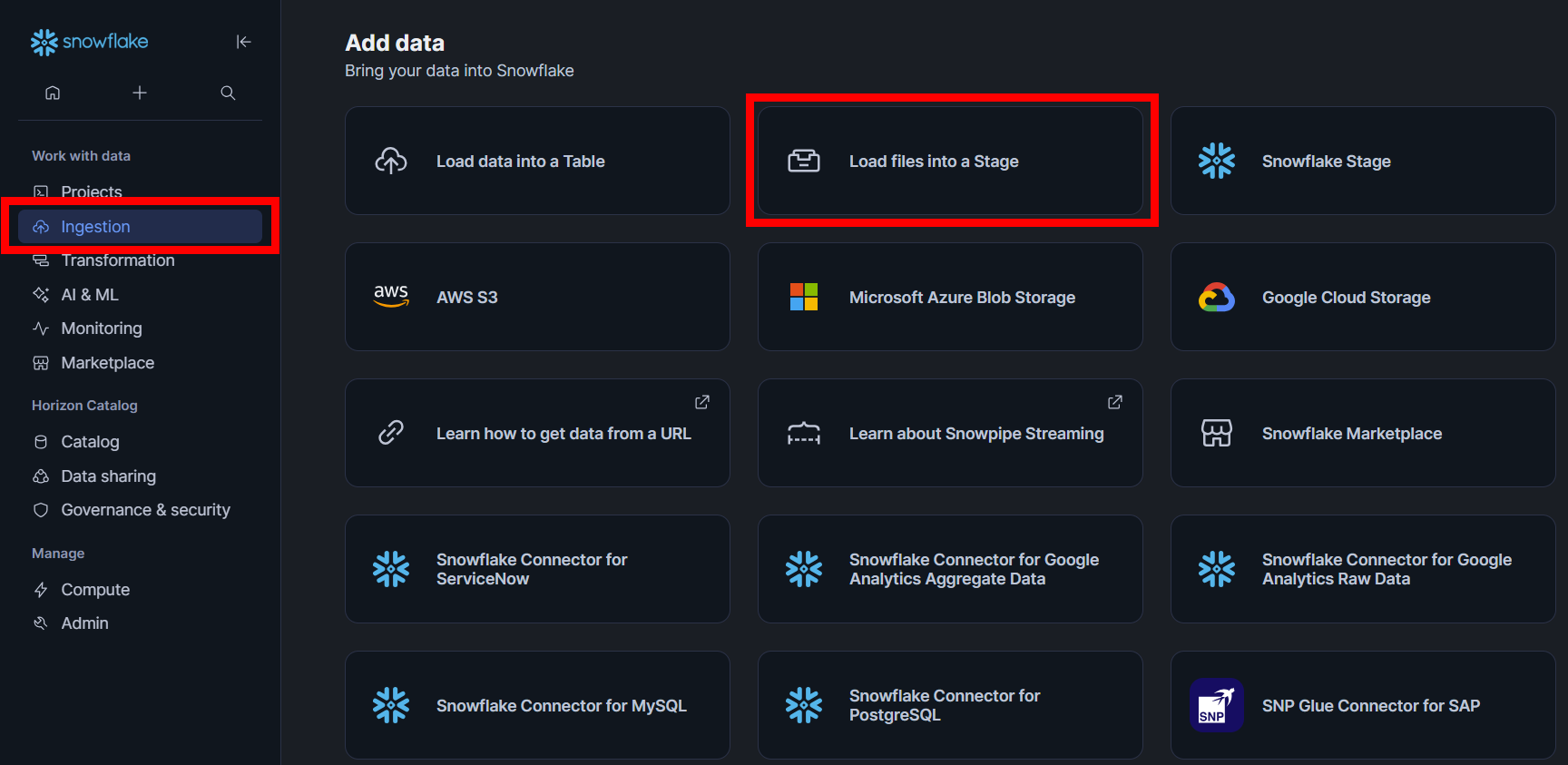Click the Google Cloud Storage logo
Image resolution: width=1568 pixels, height=765 pixels.
[1217, 297]
